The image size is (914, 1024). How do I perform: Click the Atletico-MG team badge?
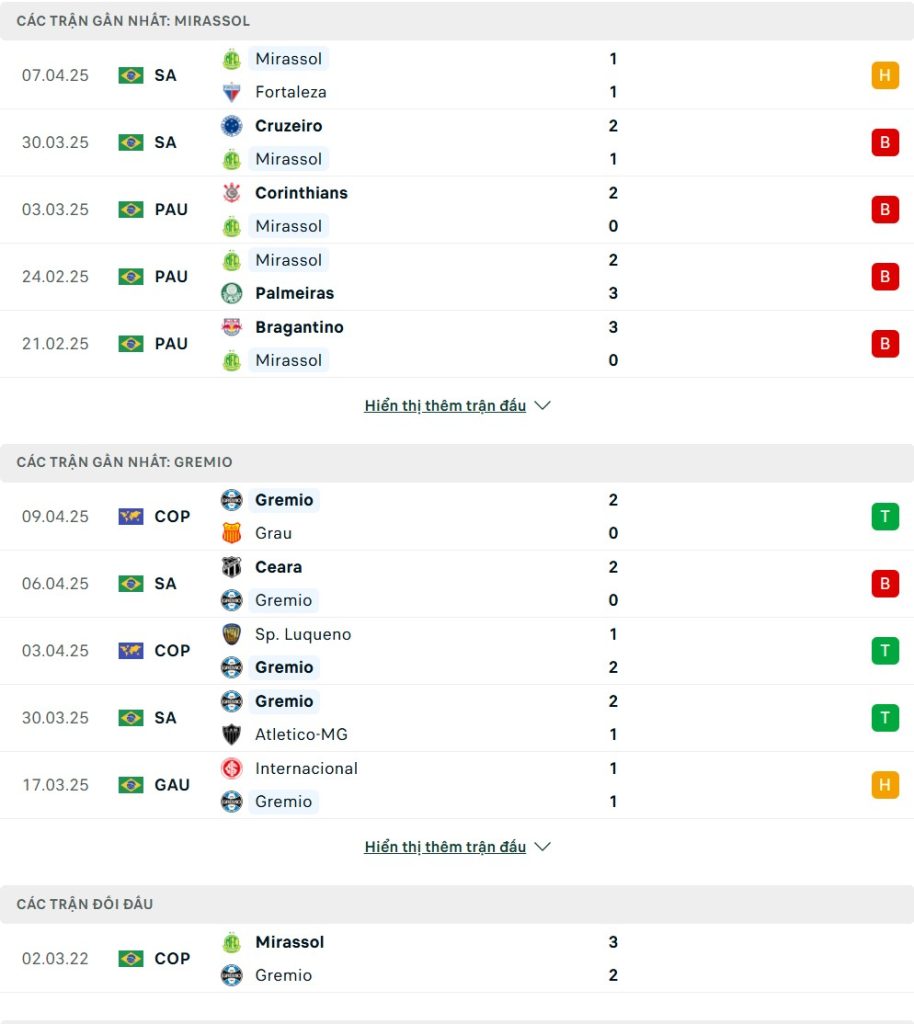coord(231,734)
